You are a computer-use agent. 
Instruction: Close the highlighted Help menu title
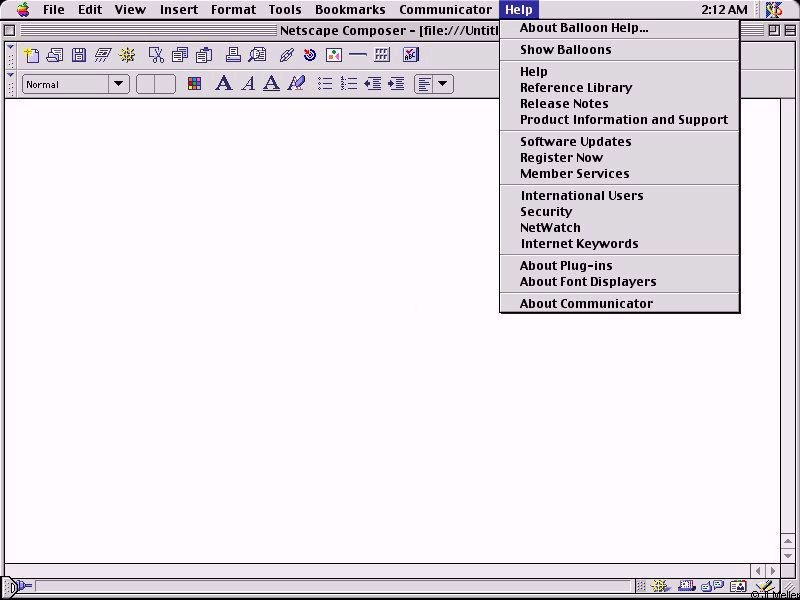point(519,10)
